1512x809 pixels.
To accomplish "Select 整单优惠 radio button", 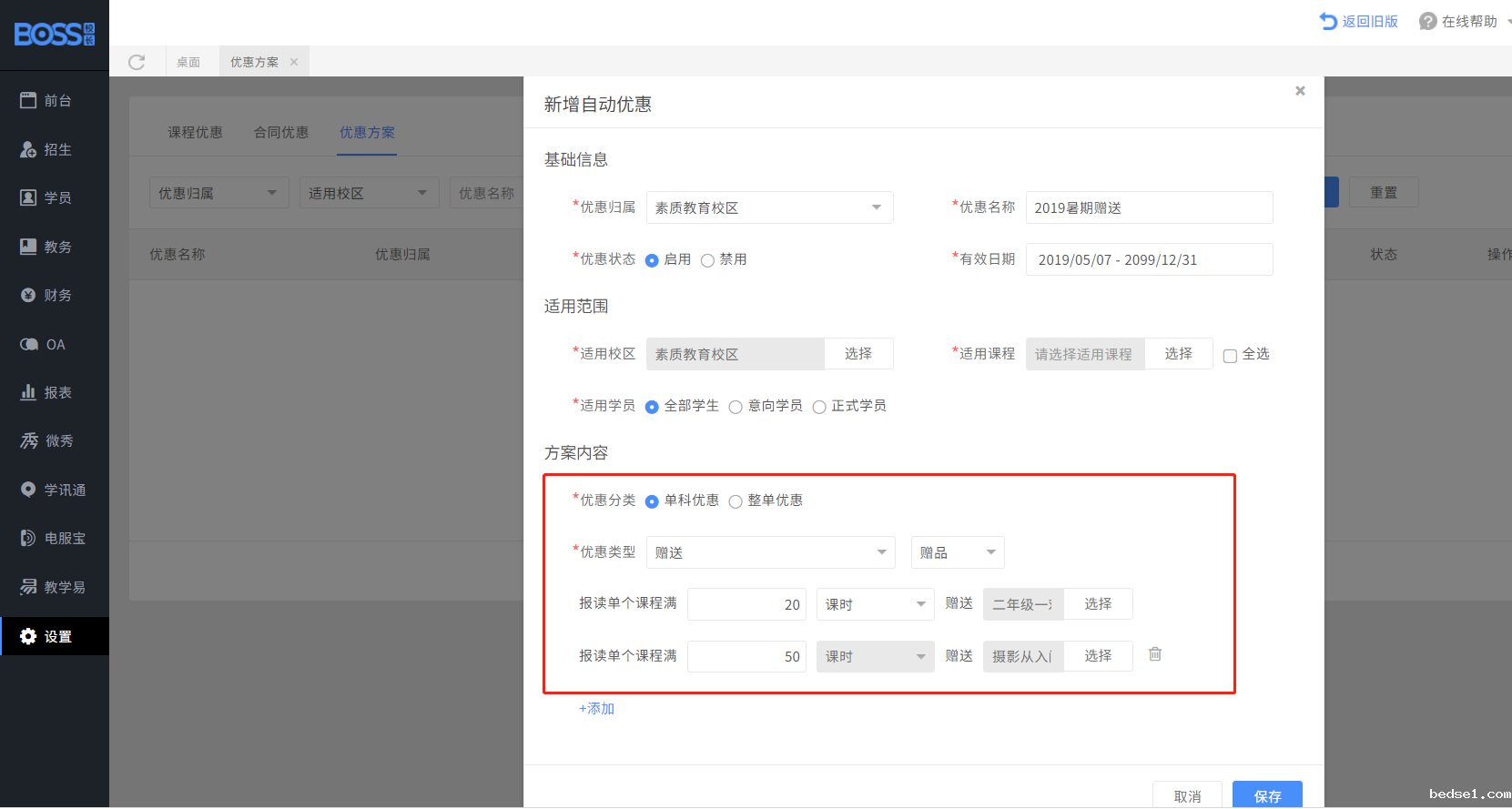I will point(736,501).
